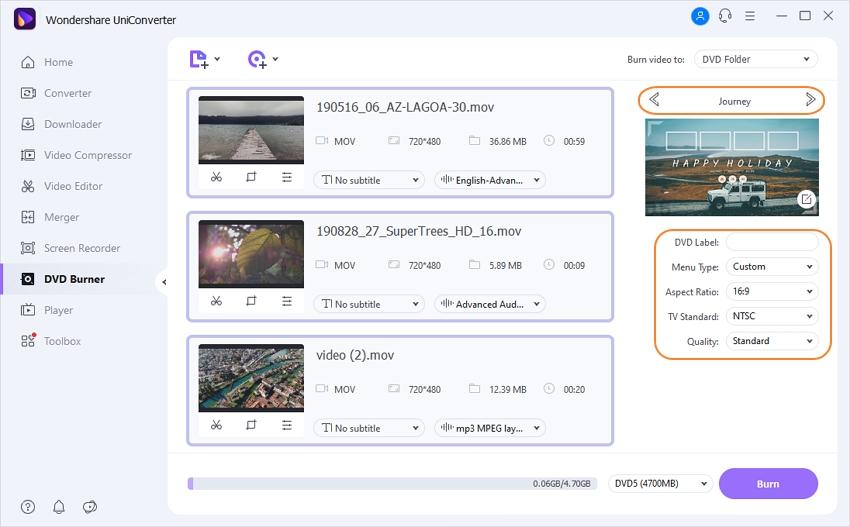Open English-Advan... audio track dropdown
This screenshot has width=850, height=527.
tap(490, 180)
